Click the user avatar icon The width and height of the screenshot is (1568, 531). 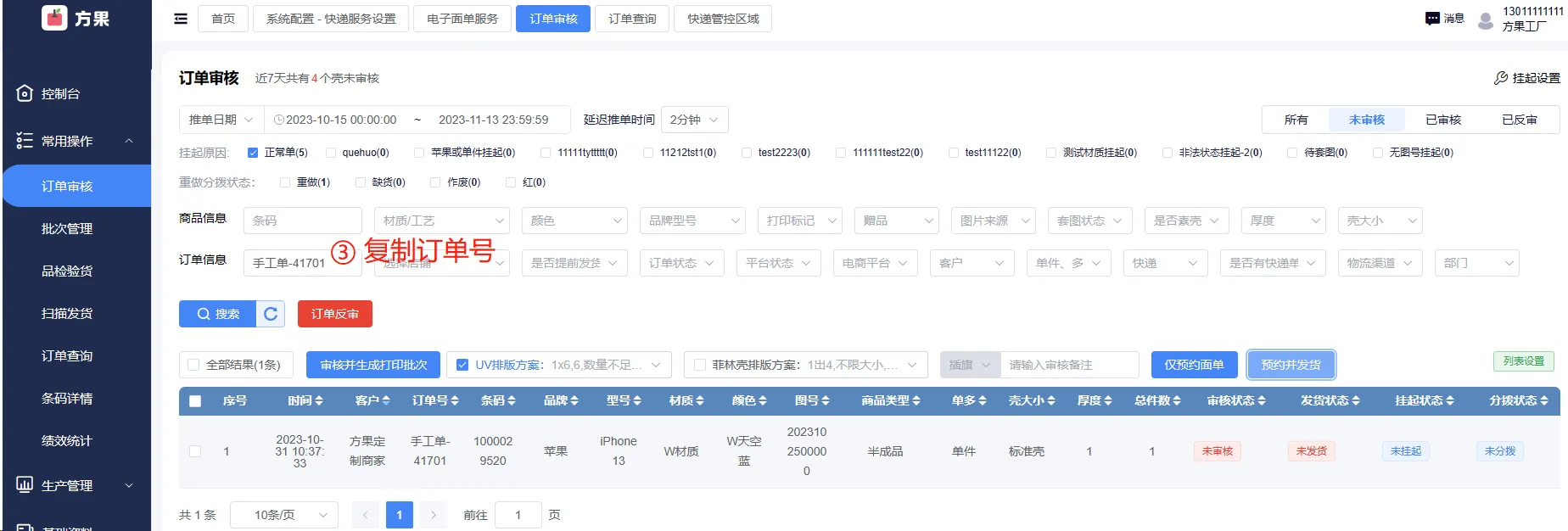click(x=1485, y=20)
